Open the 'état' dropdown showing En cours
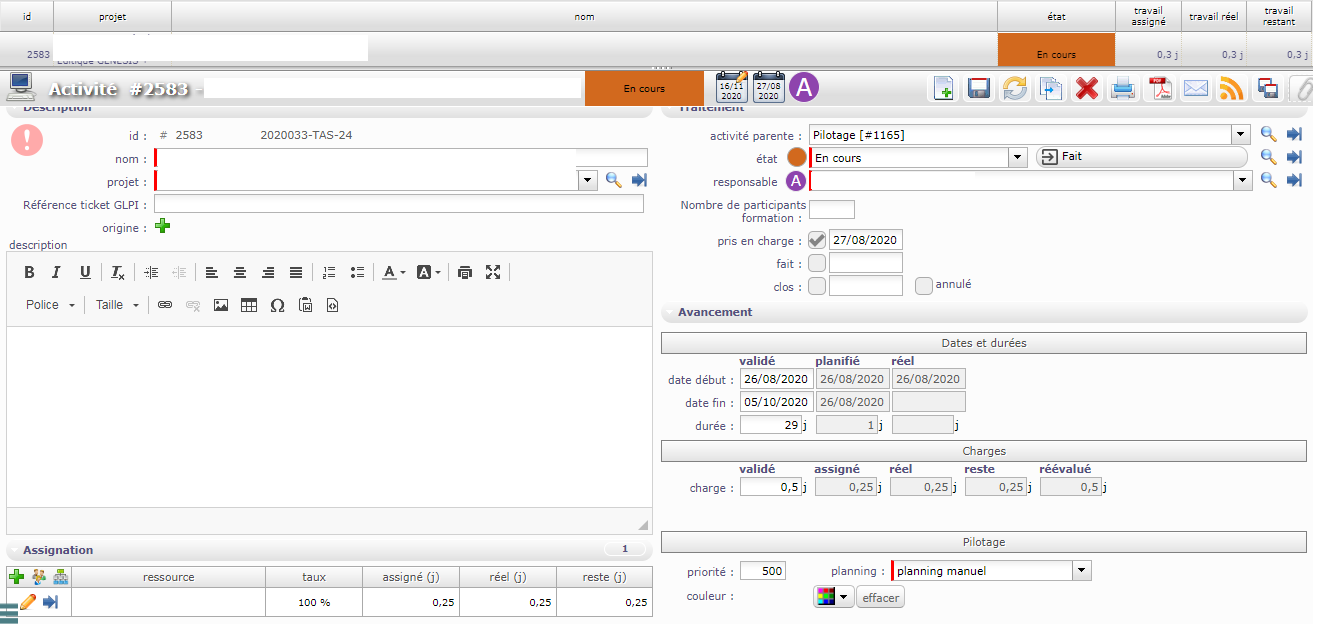This screenshot has height=624, width=1337. pyautogui.click(x=1018, y=158)
